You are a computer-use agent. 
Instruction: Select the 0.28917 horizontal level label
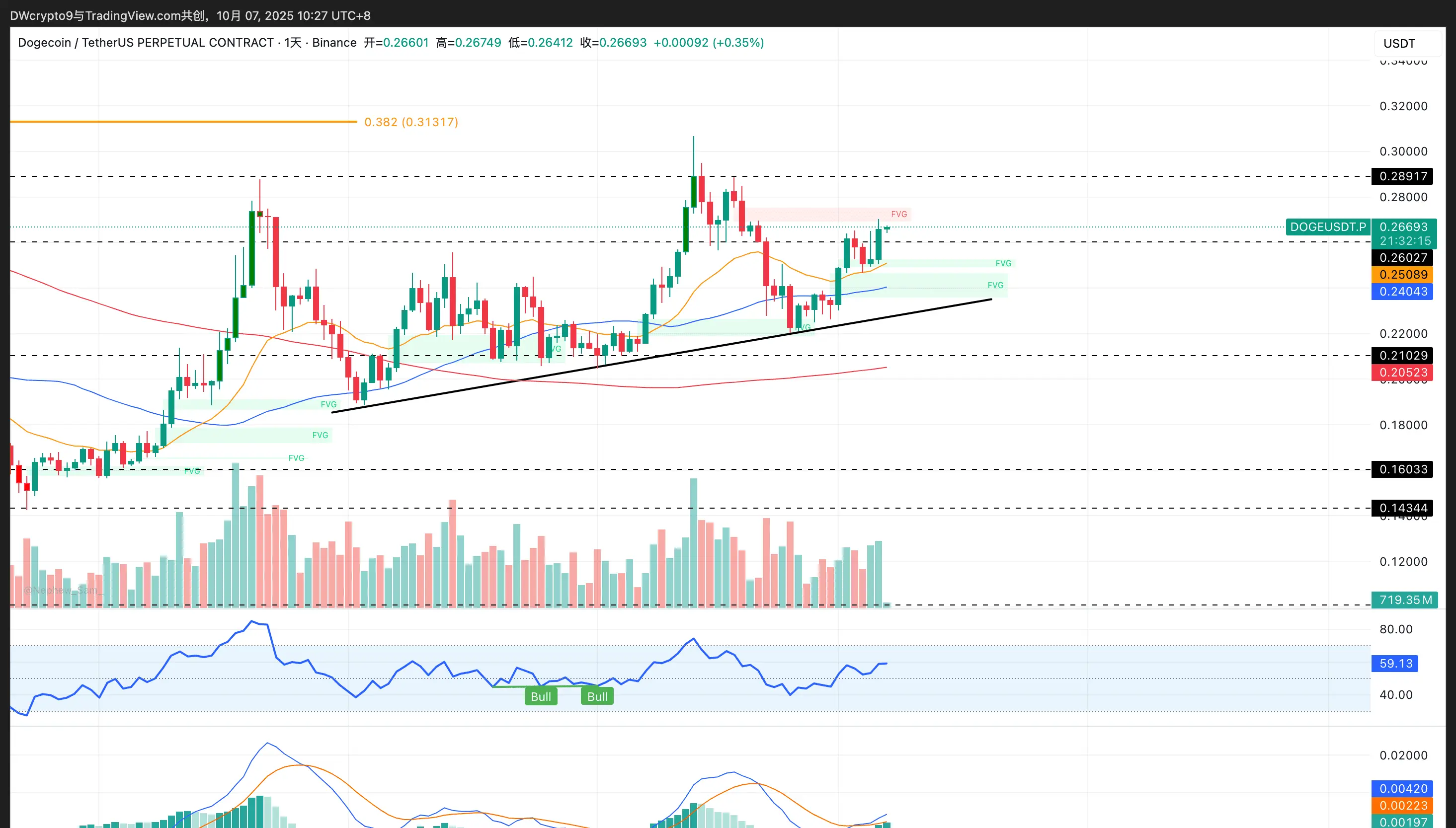[x=1402, y=176]
